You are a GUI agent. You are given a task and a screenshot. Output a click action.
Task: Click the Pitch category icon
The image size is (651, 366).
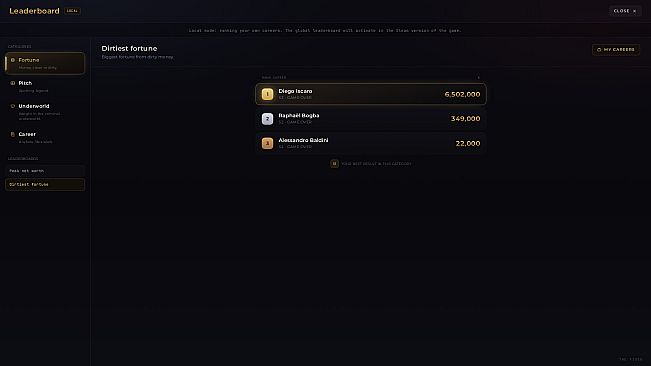(12, 83)
